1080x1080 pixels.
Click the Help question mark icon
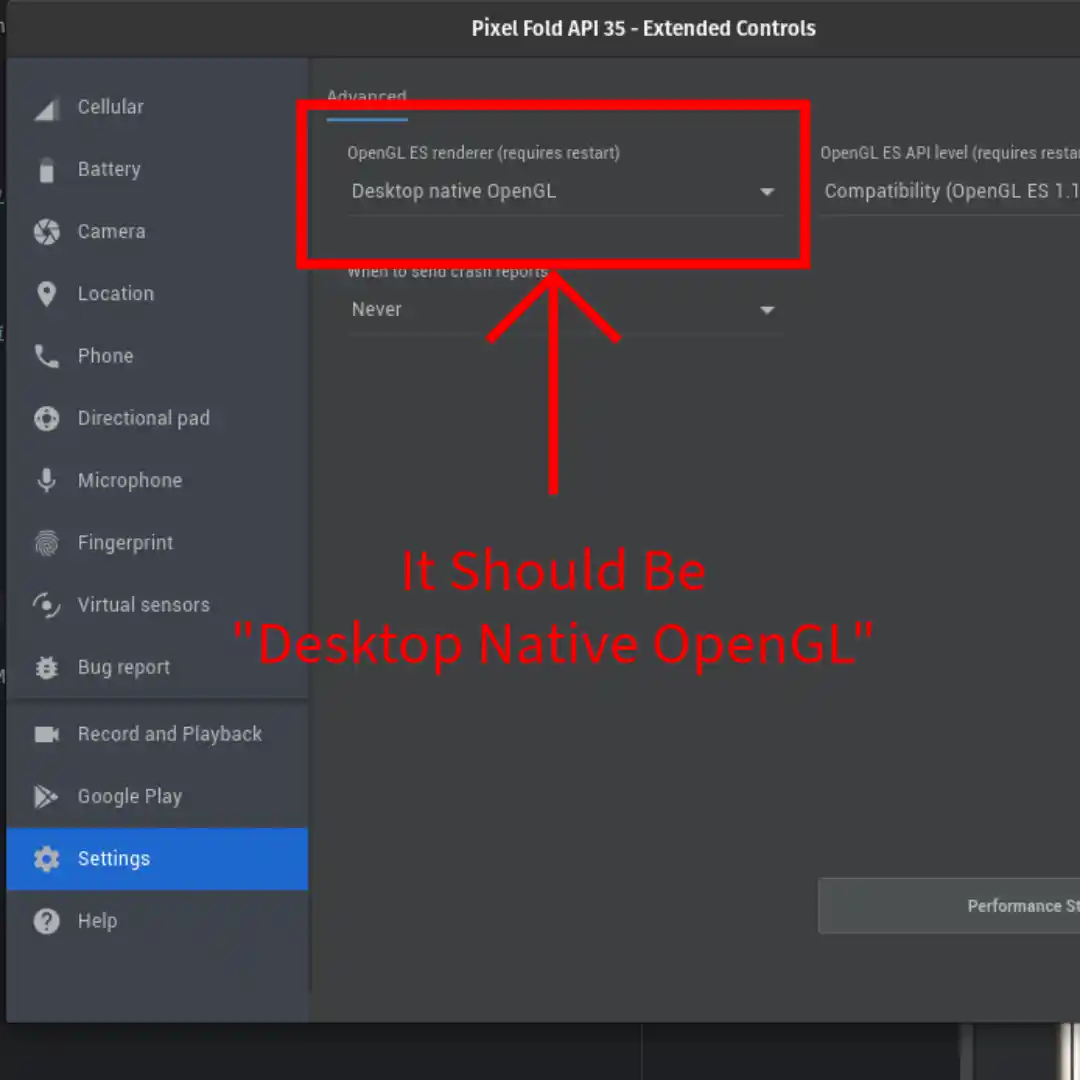(x=46, y=921)
